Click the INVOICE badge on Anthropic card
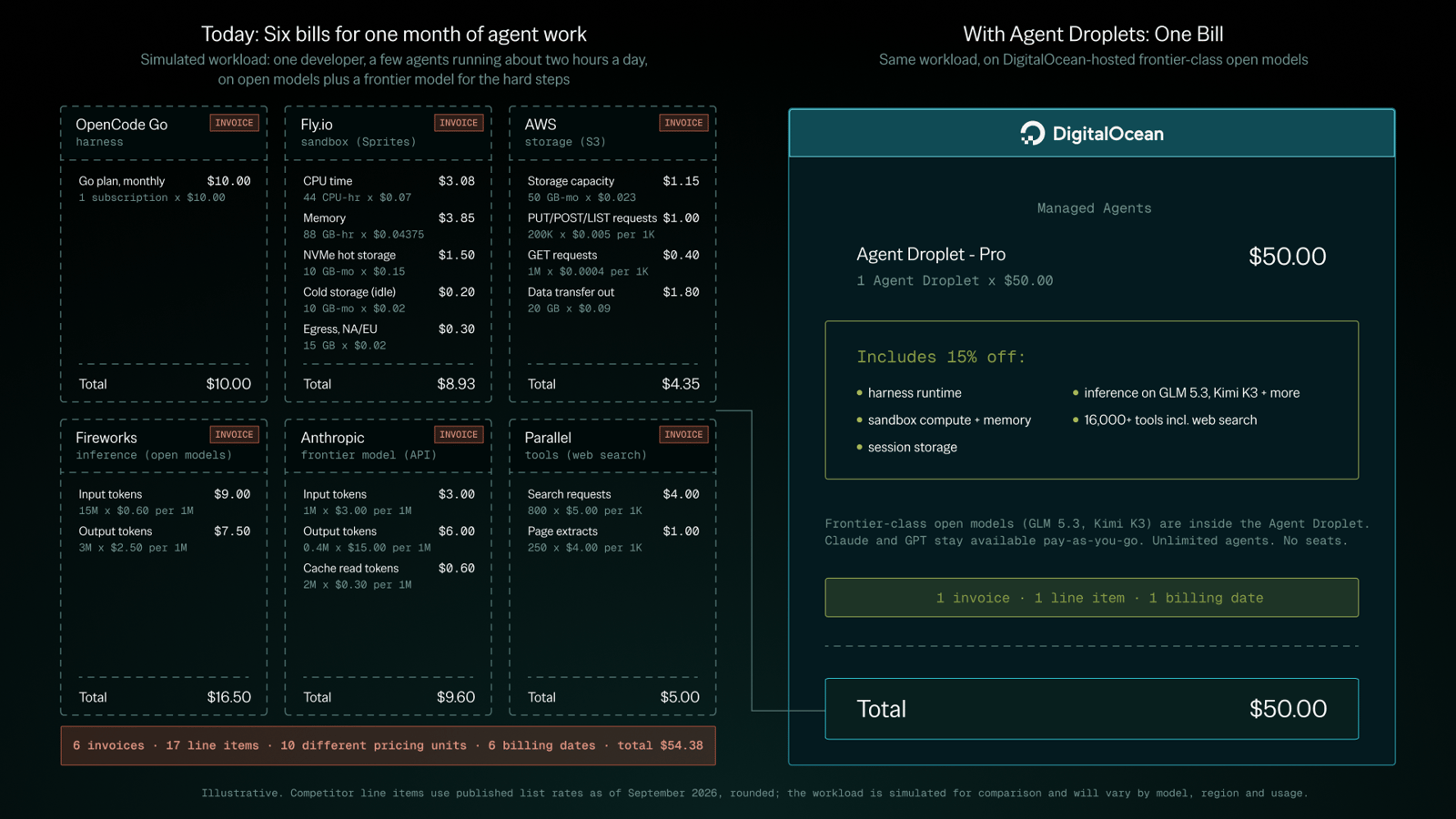The width and height of the screenshot is (1456, 819). coord(459,435)
